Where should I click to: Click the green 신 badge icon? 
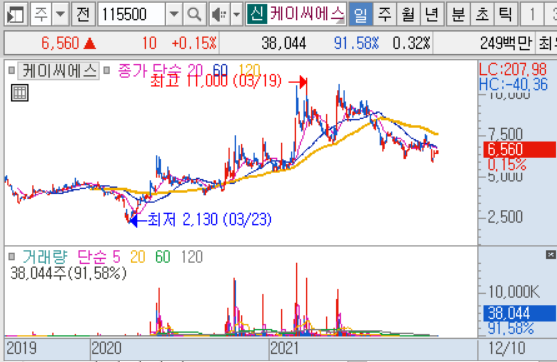click(x=256, y=15)
